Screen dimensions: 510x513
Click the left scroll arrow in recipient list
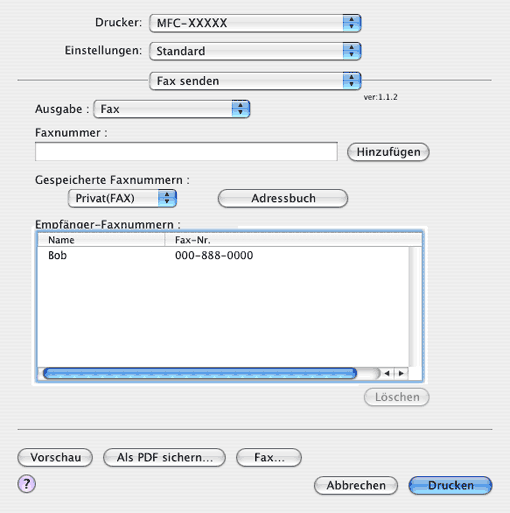tap(387, 373)
